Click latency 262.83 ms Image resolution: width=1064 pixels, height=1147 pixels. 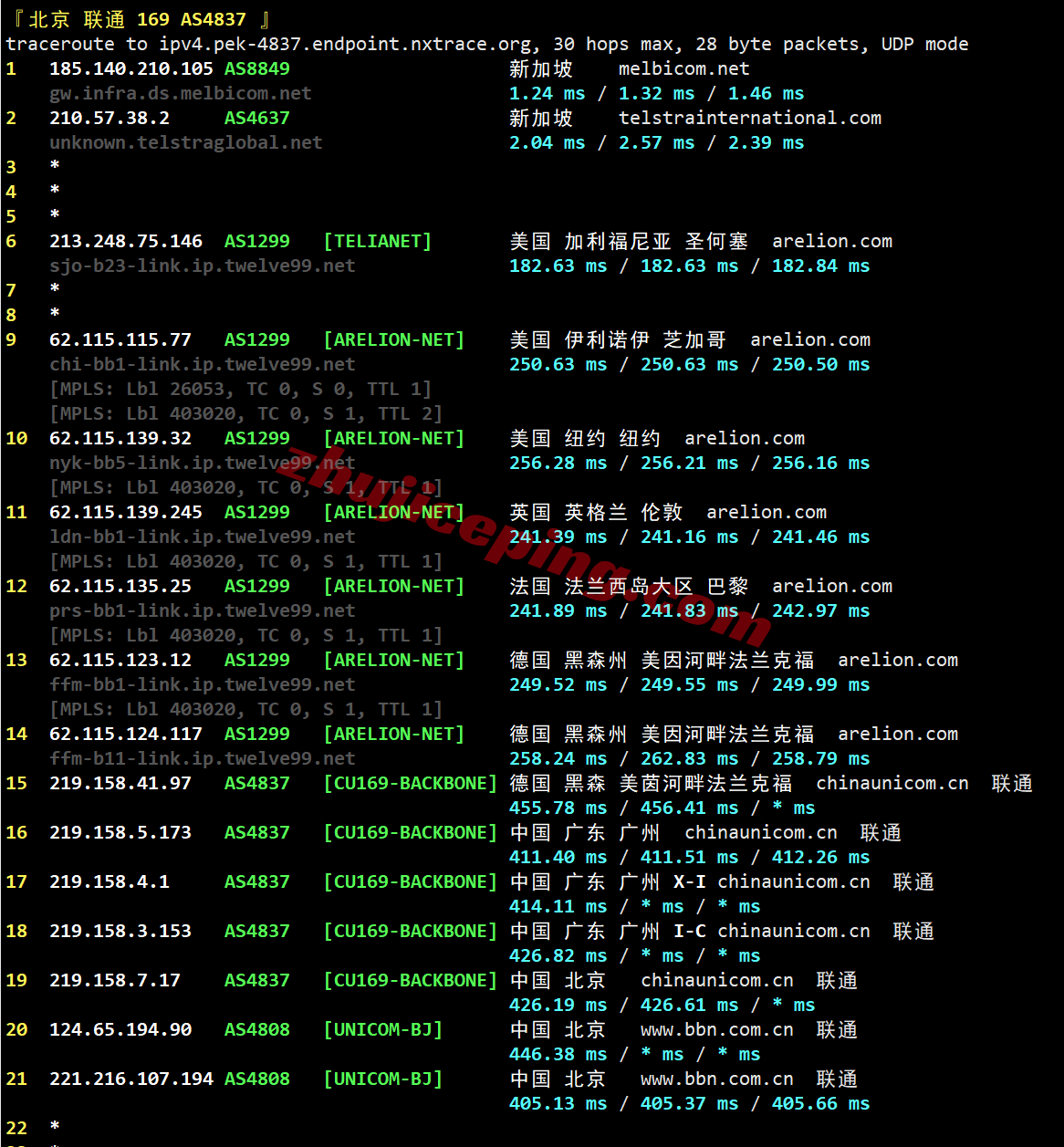click(690, 758)
